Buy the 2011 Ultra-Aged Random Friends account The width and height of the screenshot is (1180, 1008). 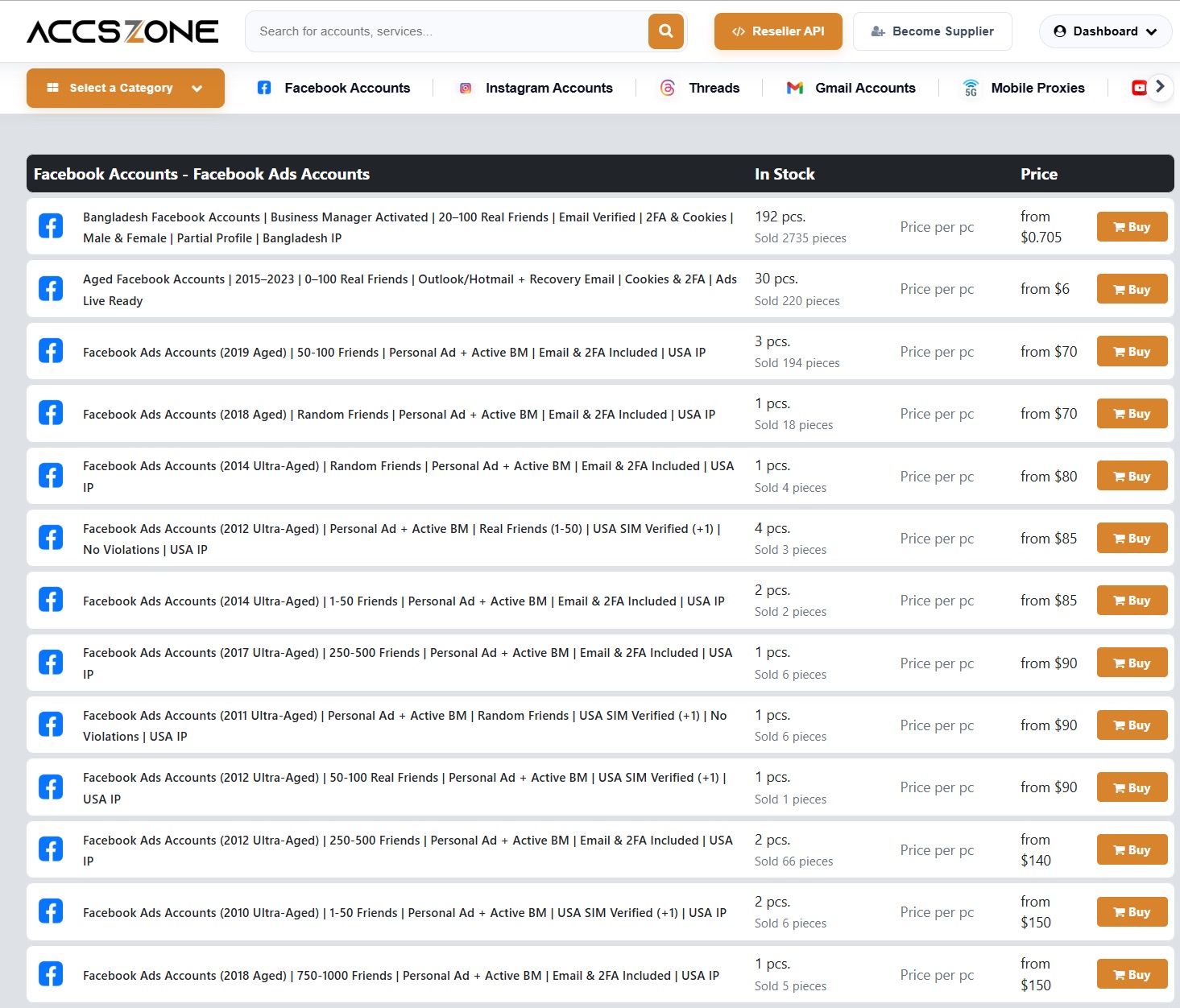[1132, 725]
